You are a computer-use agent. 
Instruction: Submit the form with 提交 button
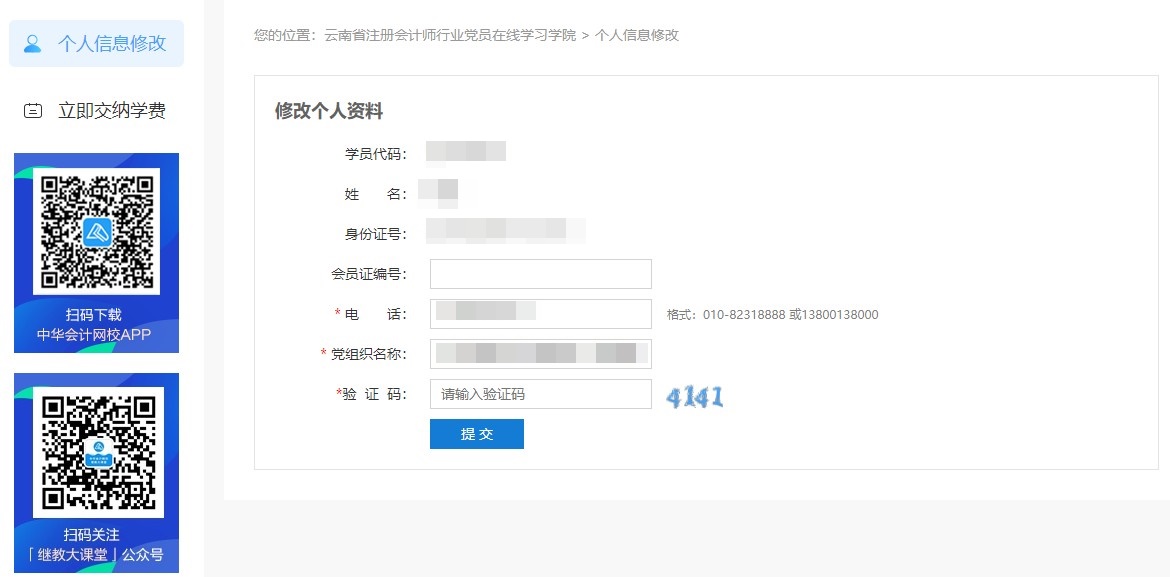pos(477,434)
